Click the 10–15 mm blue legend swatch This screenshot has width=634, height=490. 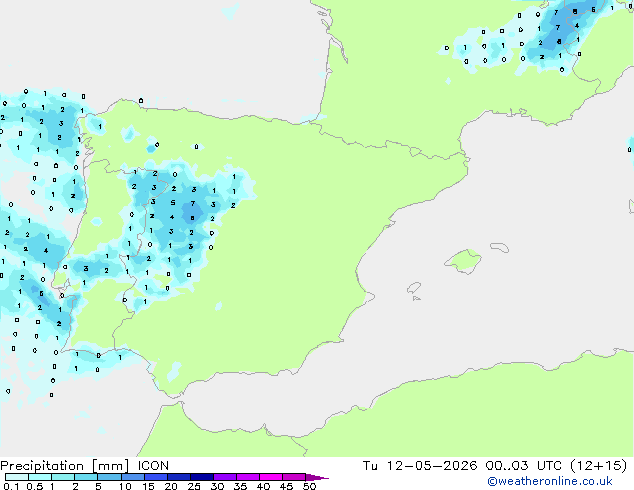132,477
